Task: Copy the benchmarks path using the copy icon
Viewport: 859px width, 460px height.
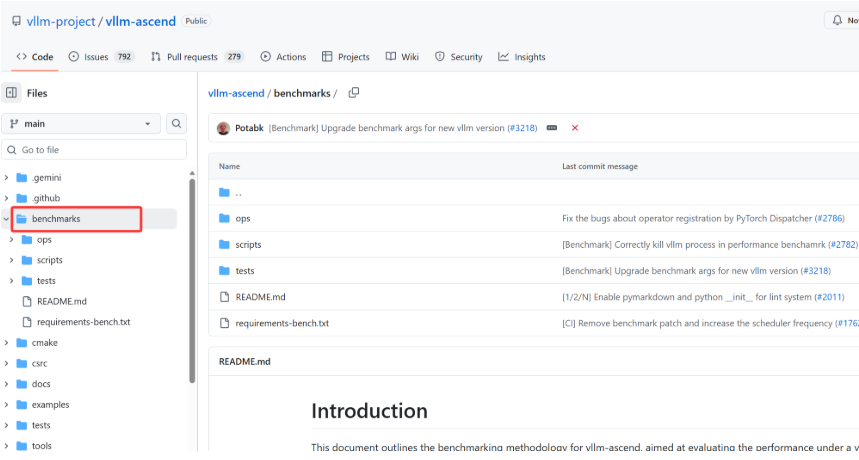Action: (353, 93)
